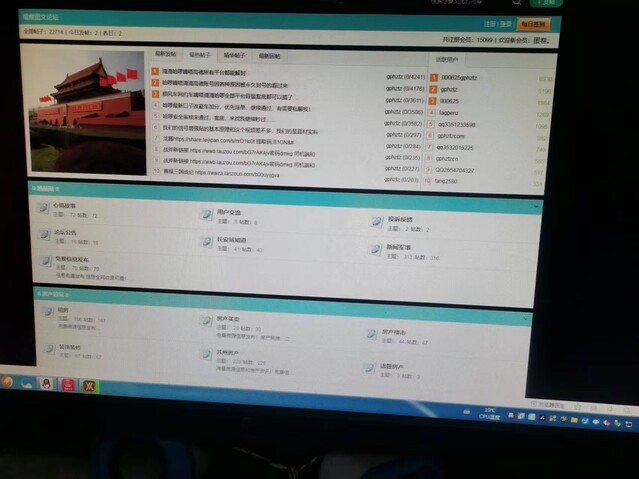Open the 新闻军事 board title
The image size is (639, 479).
[x=399, y=247]
